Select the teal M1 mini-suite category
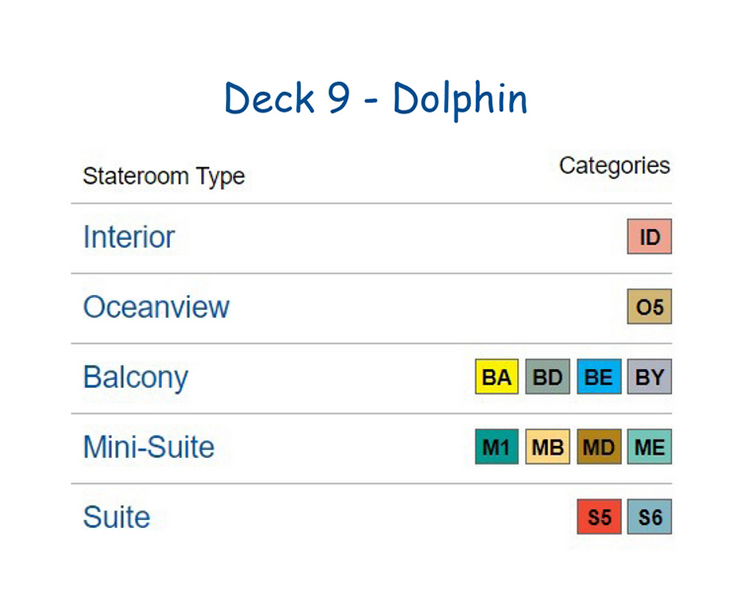Screen dimensions: 750x592 point(496,447)
